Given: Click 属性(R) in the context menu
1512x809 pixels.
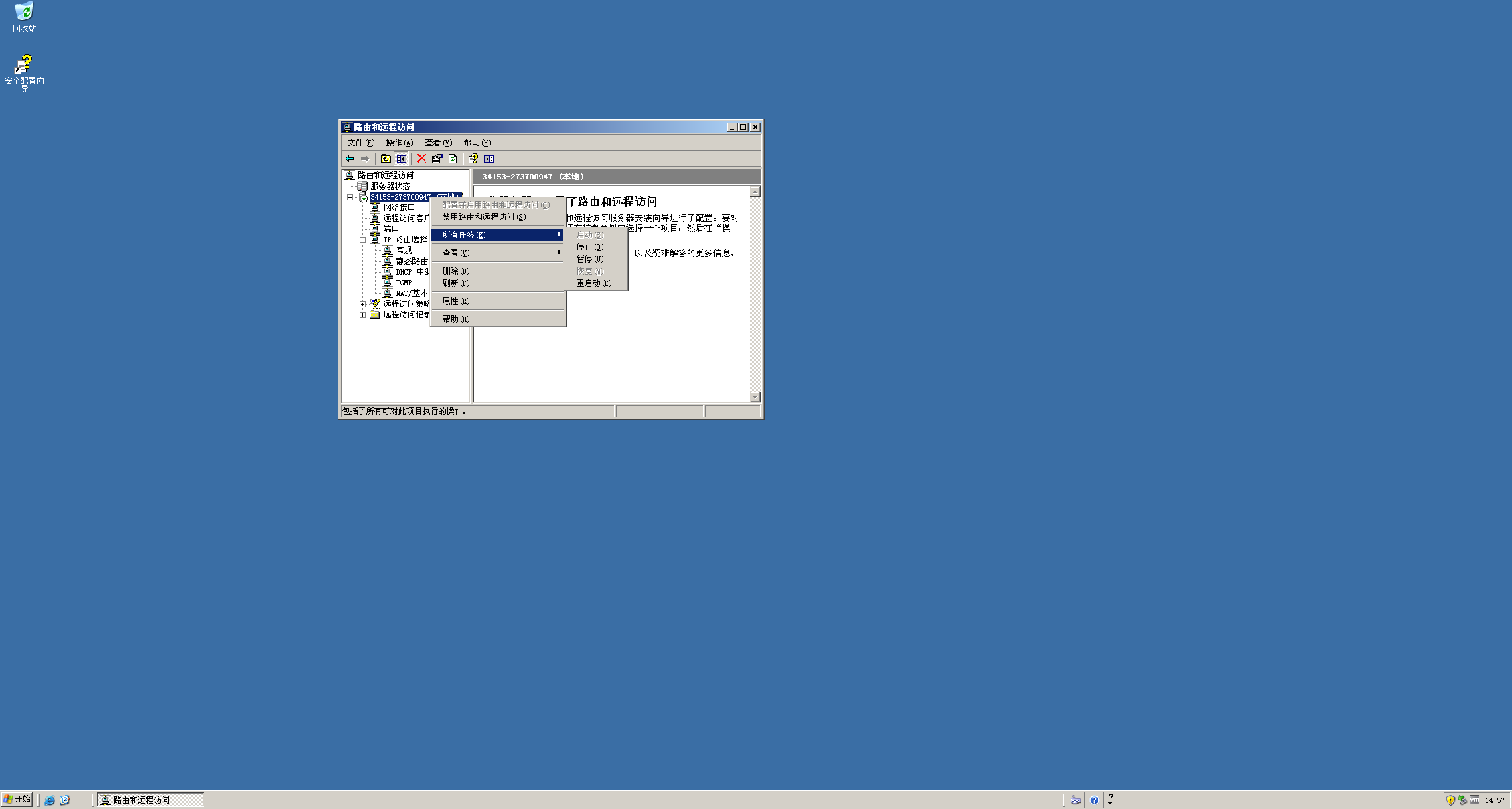Looking at the screenshot, I should click(x=455, y=301).
